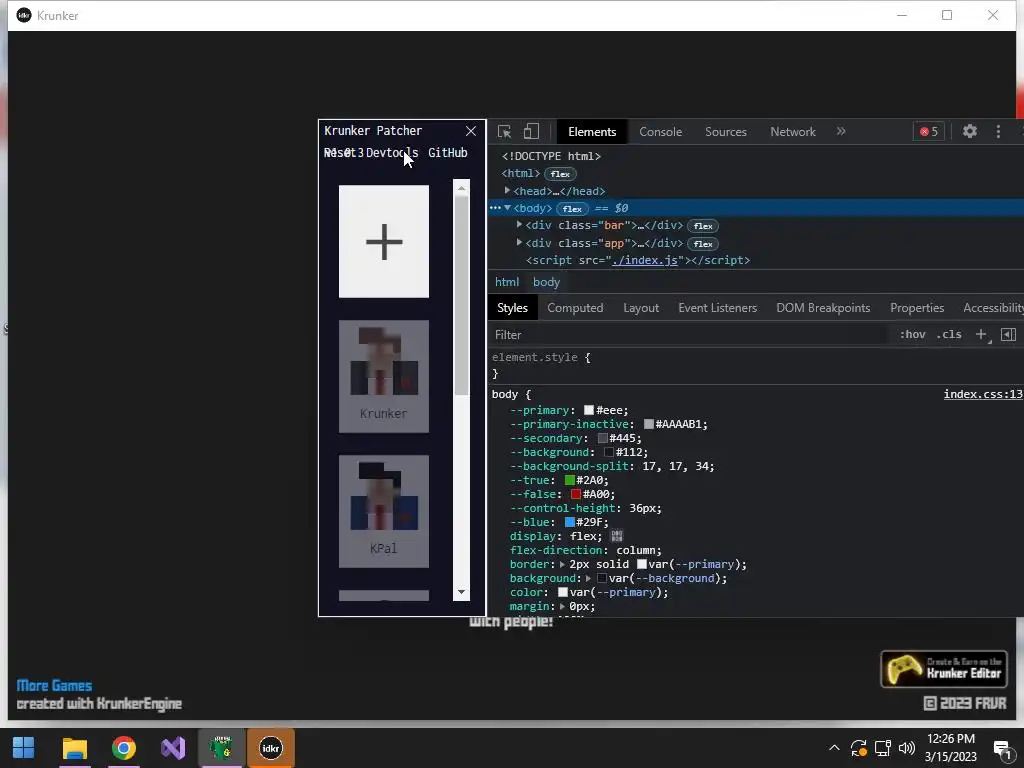Screen dimensions: 1024x768
Task: Click the --blue #29F color swatch
Action: pyautogui.click(x=569, y=522)
